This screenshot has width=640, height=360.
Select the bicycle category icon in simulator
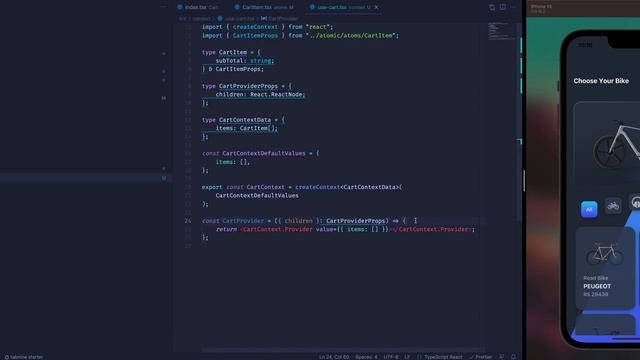coord(613,206)
